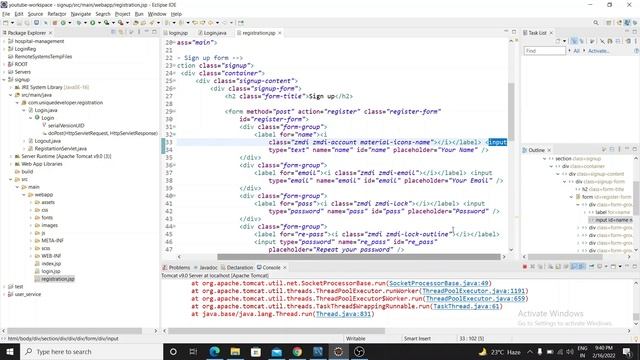This screenshot has height=360, width=640.
Task: Expand the hospital-management project
Action: coord(4,41)
